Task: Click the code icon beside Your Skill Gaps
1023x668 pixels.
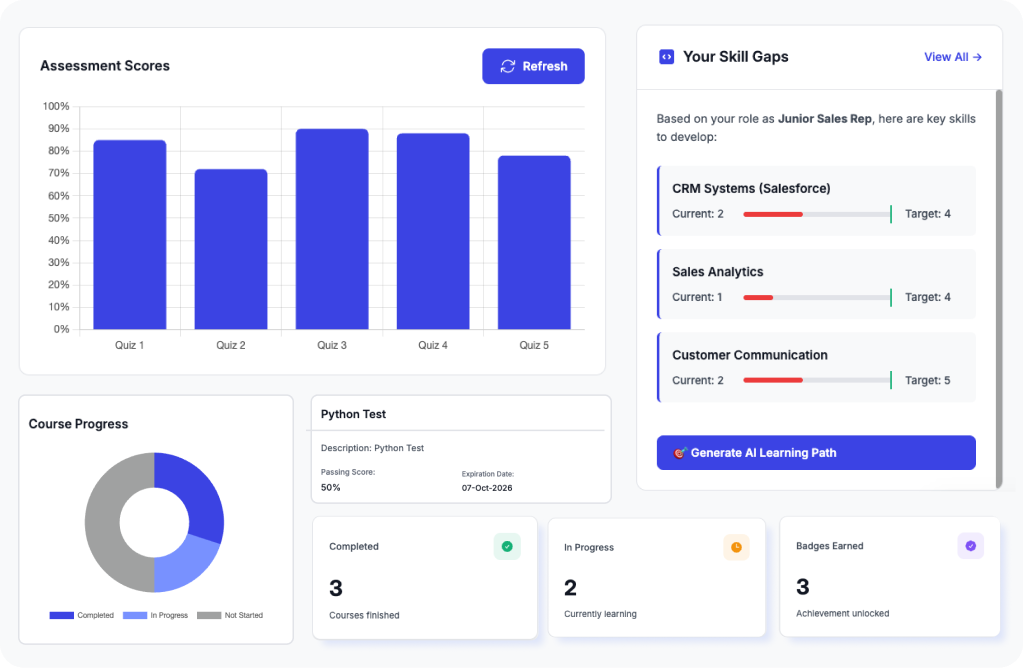Action: pyautogui.click(x=666, y=57)
